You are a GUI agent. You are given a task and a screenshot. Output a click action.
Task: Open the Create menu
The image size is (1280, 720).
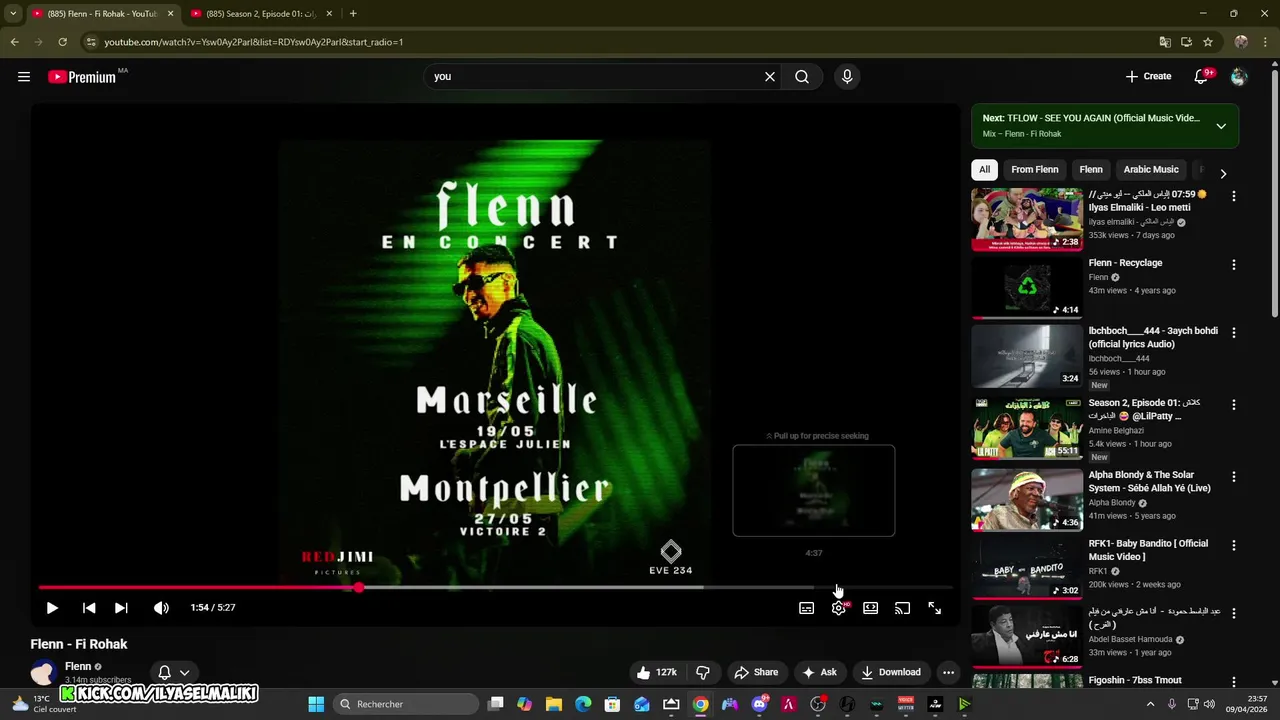1148,76
